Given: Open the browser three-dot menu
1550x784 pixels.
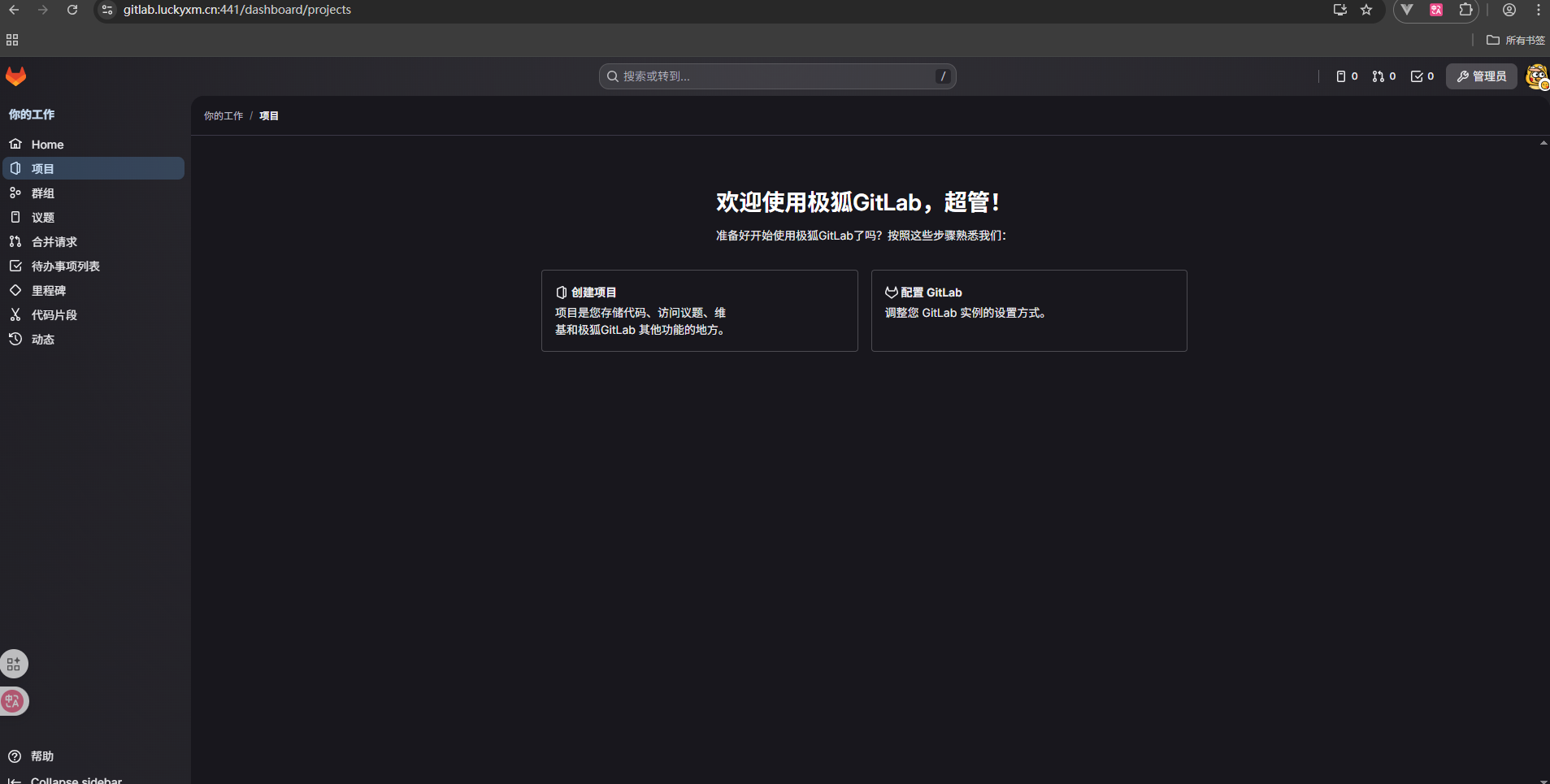Looking at the screenshot, I should tap(1539, 10).
